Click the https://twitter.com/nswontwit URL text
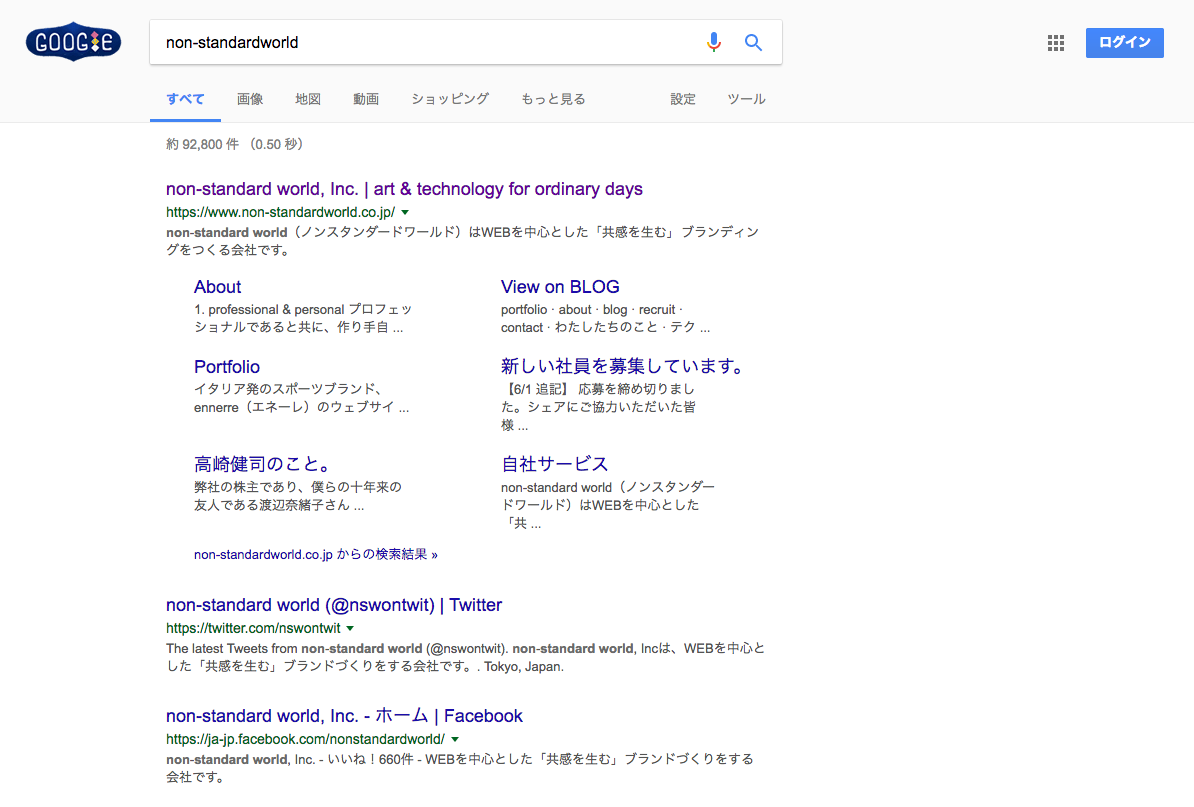1194x807 pixels. point(253,628)
